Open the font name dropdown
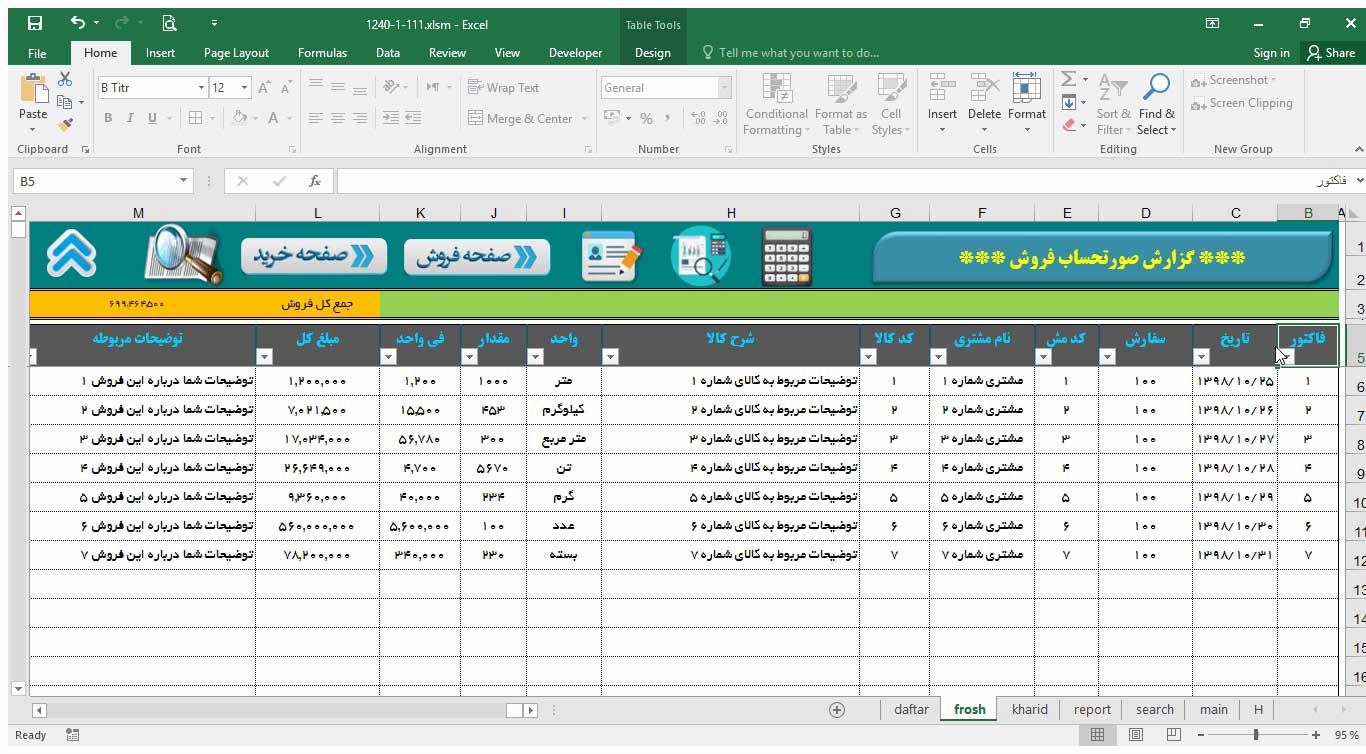The image size is (1366, 754). (201, 88)
